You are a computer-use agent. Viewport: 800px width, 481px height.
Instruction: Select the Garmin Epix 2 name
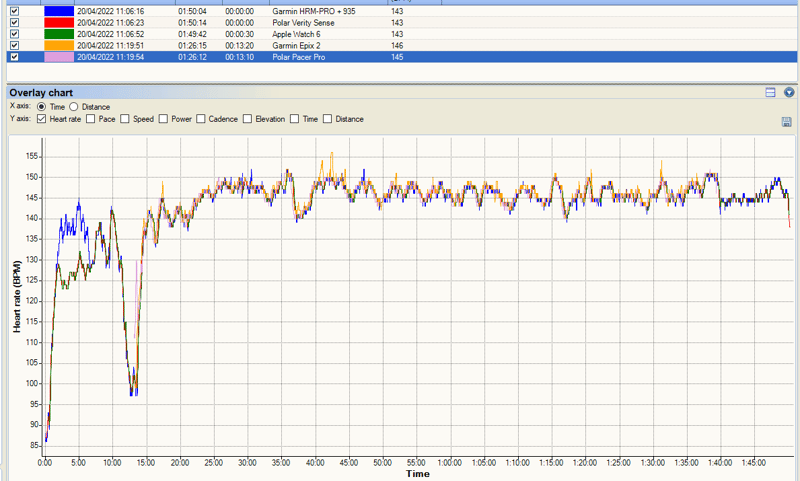pyautogui.click(x=296, y=45)
